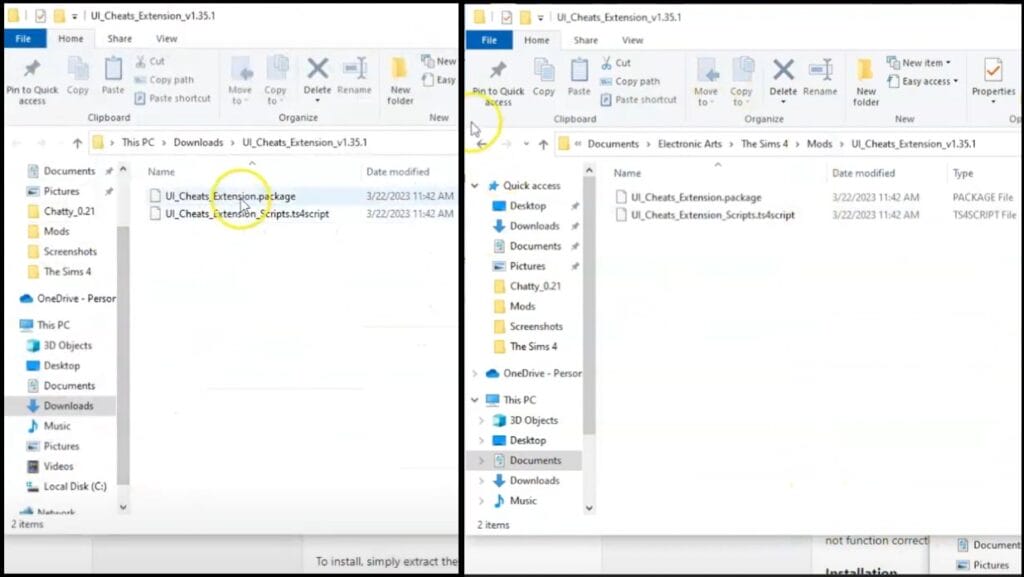
Task: Open the Share ribbon tab
Action: pos(119,39)
